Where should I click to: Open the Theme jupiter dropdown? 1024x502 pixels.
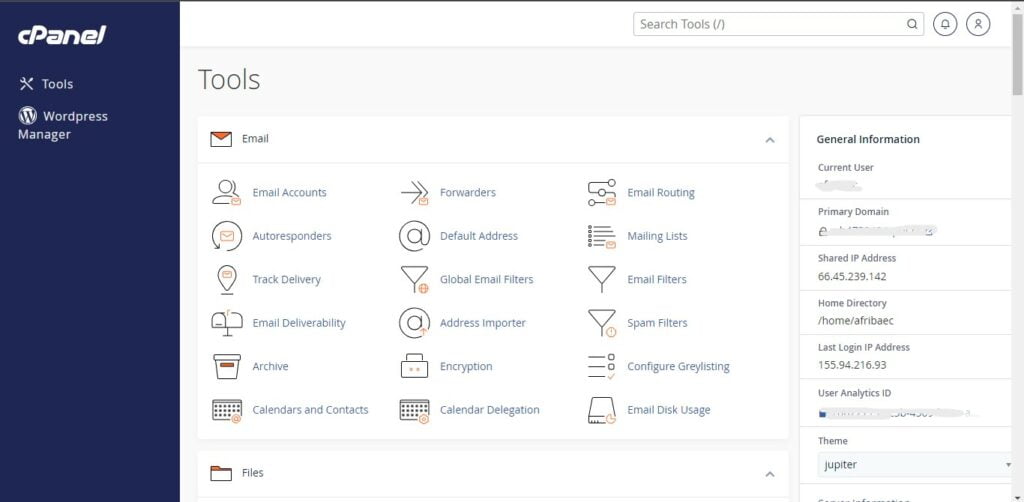click(x=914, y=465)
